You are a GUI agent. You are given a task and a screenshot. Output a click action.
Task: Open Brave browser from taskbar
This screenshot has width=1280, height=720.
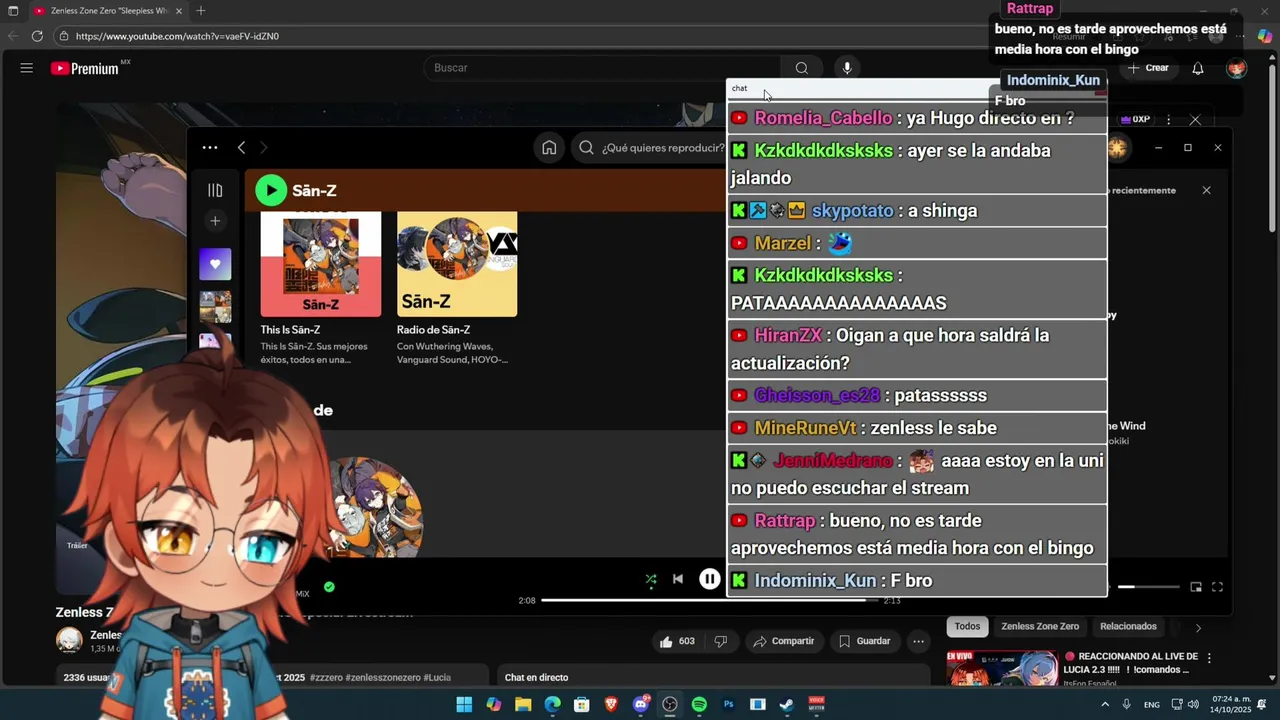(611, 705)
